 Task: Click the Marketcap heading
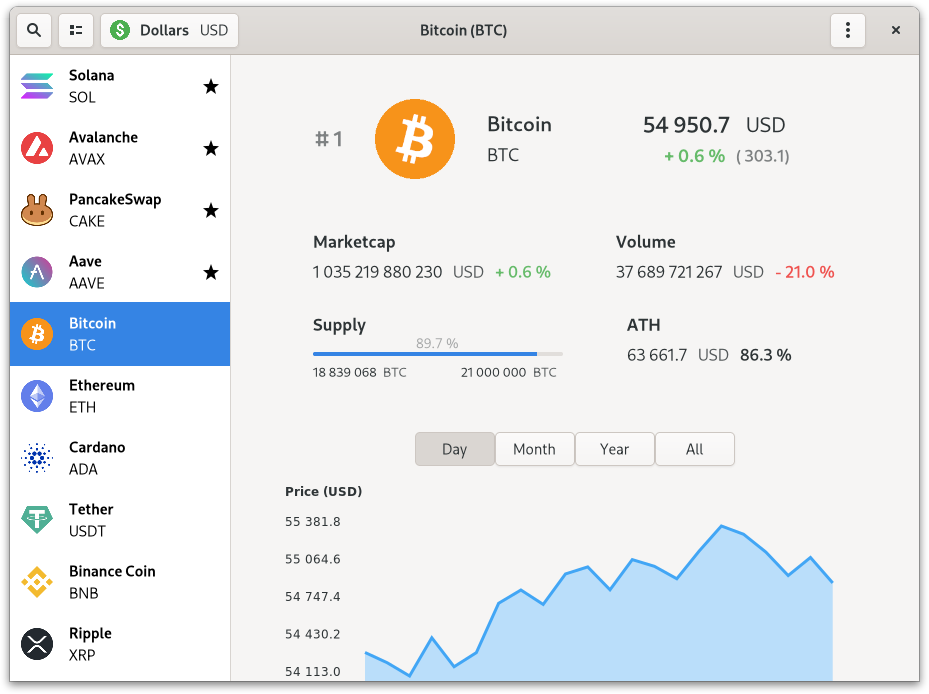point(354,242)
